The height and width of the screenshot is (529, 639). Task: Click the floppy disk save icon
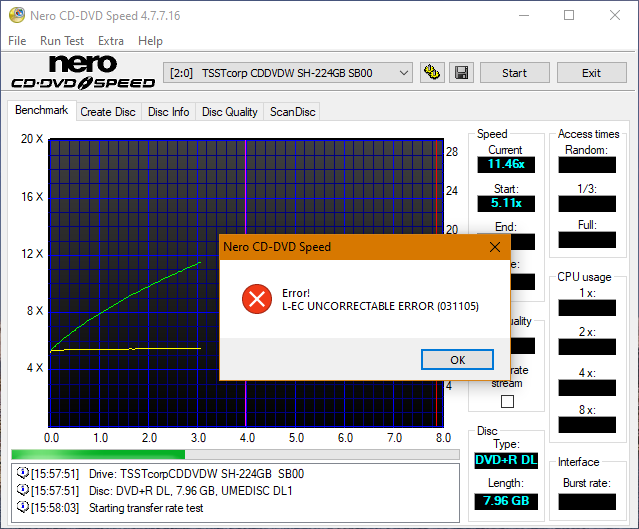pos(461,73)
